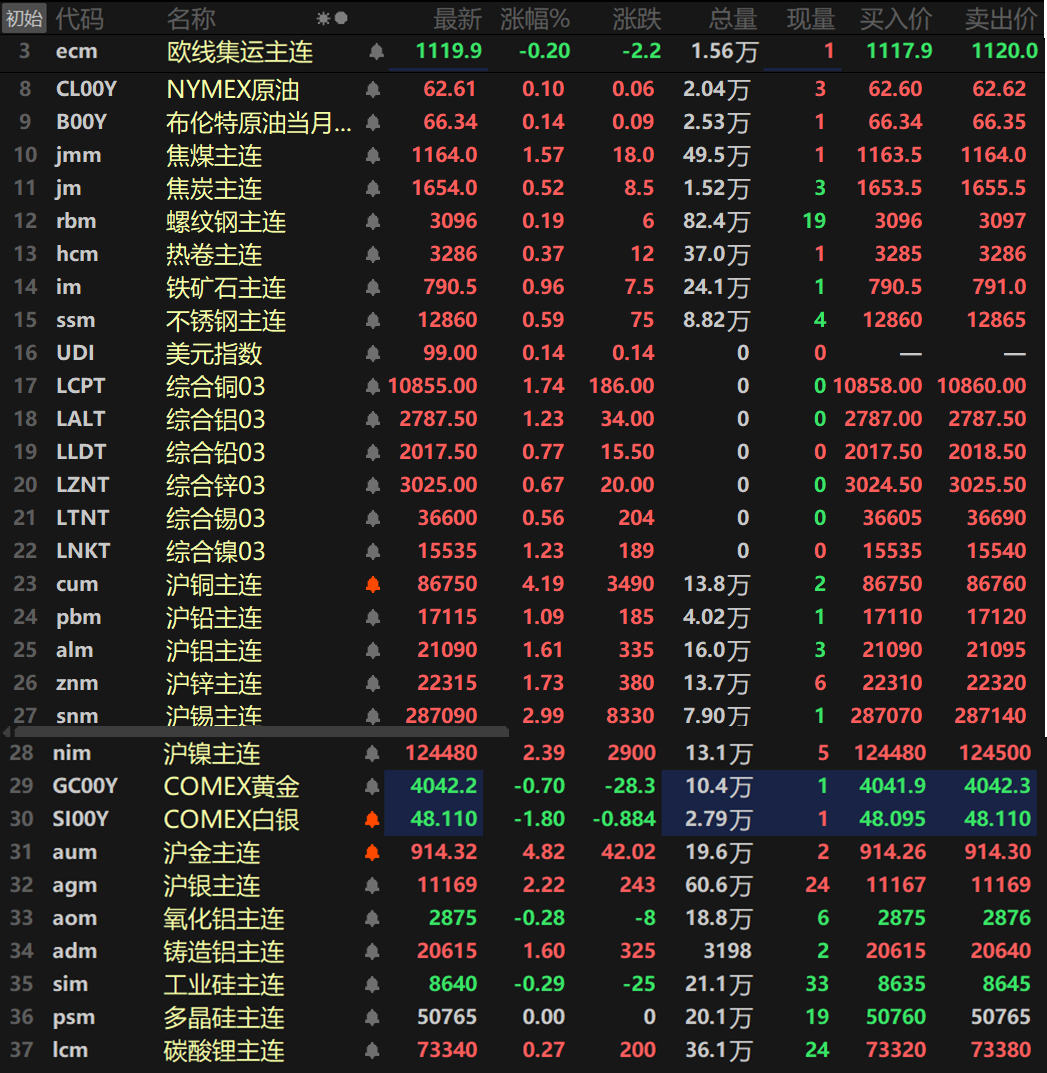
Task: Sort by the 最新 column header
Action: pyautogui.click(x=458, y=19)
